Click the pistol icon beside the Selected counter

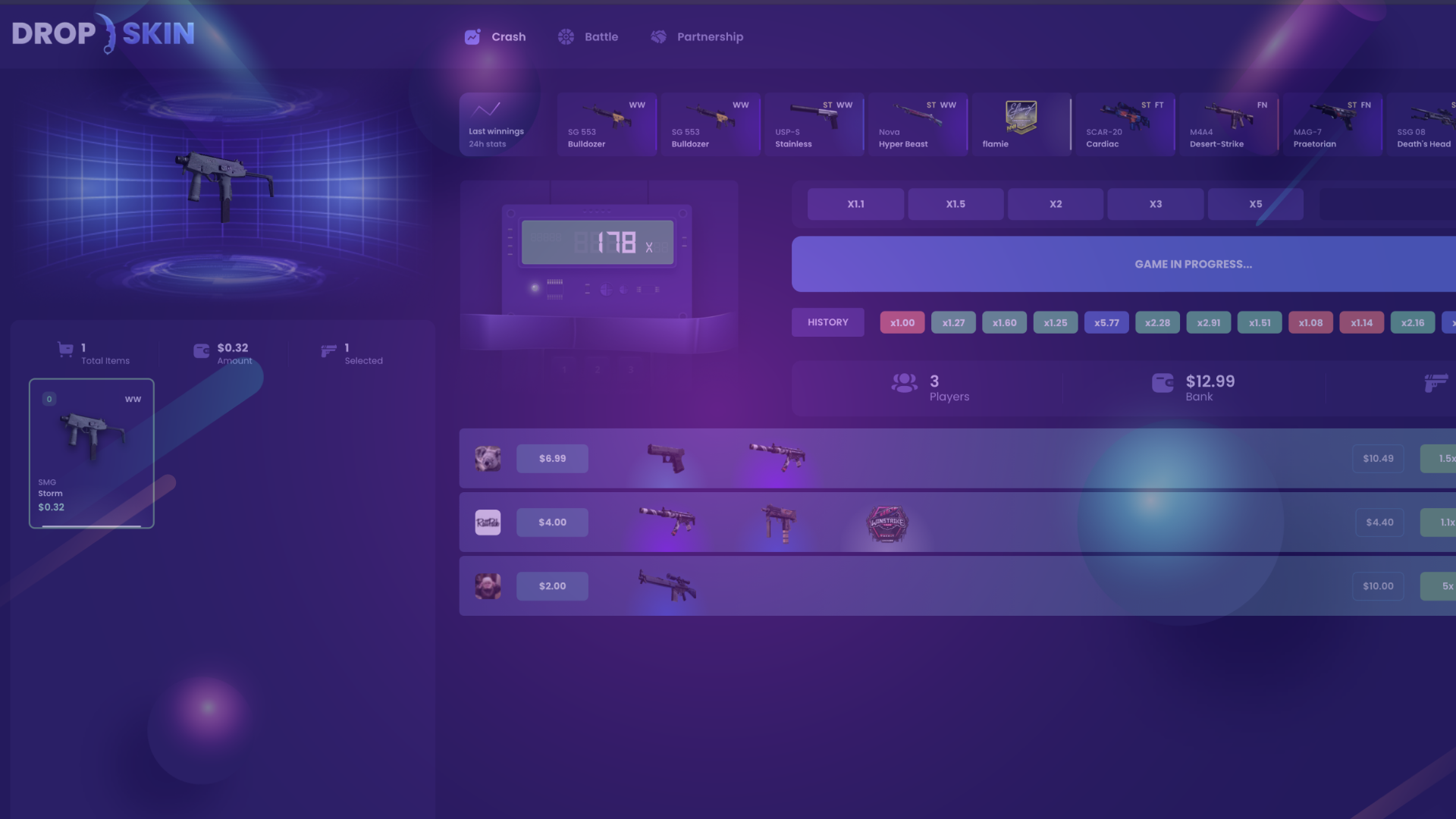tap(329, 351)
